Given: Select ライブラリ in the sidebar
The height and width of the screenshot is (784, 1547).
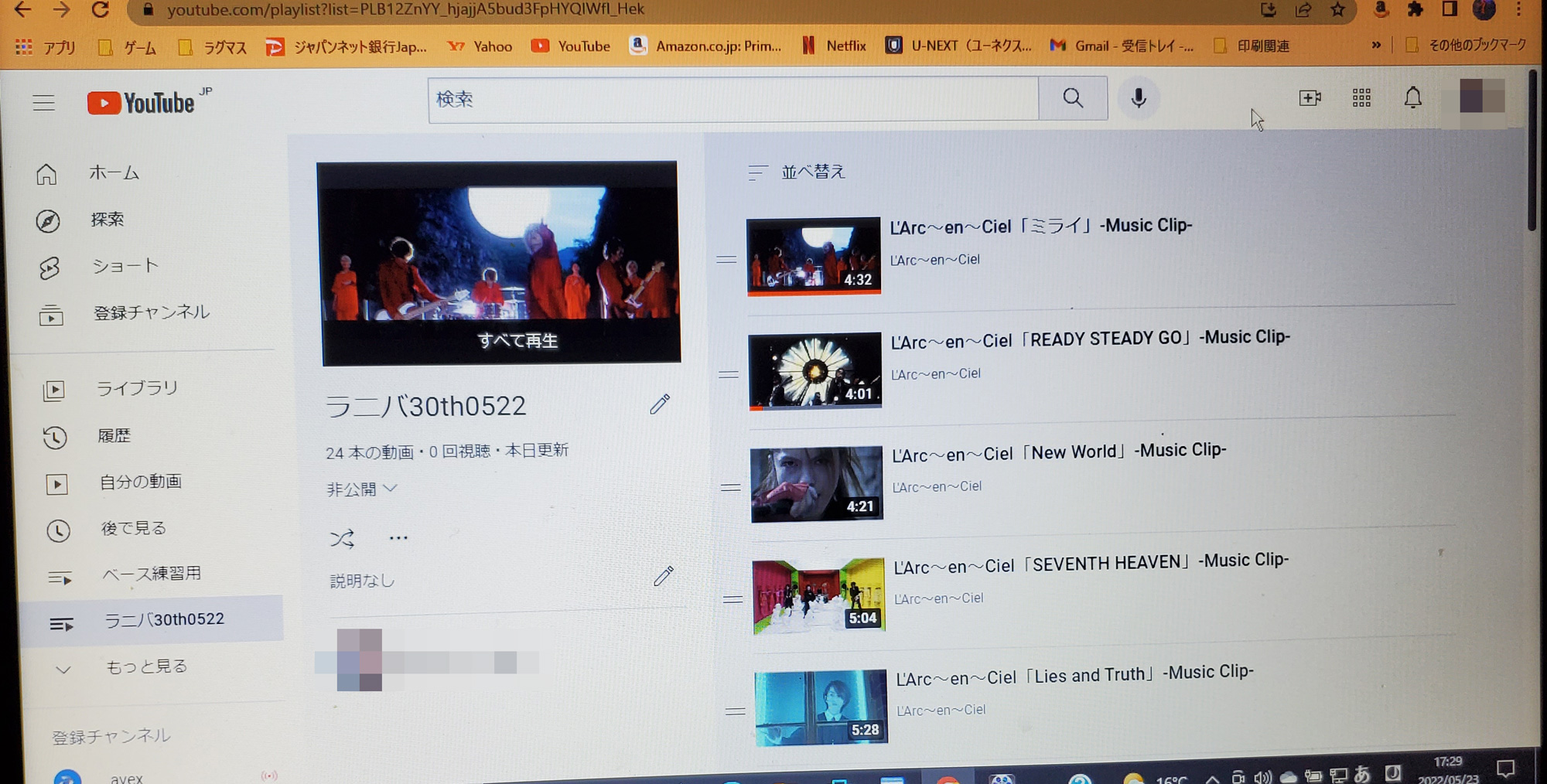Looking at the screenshot, I should (137, 388).
